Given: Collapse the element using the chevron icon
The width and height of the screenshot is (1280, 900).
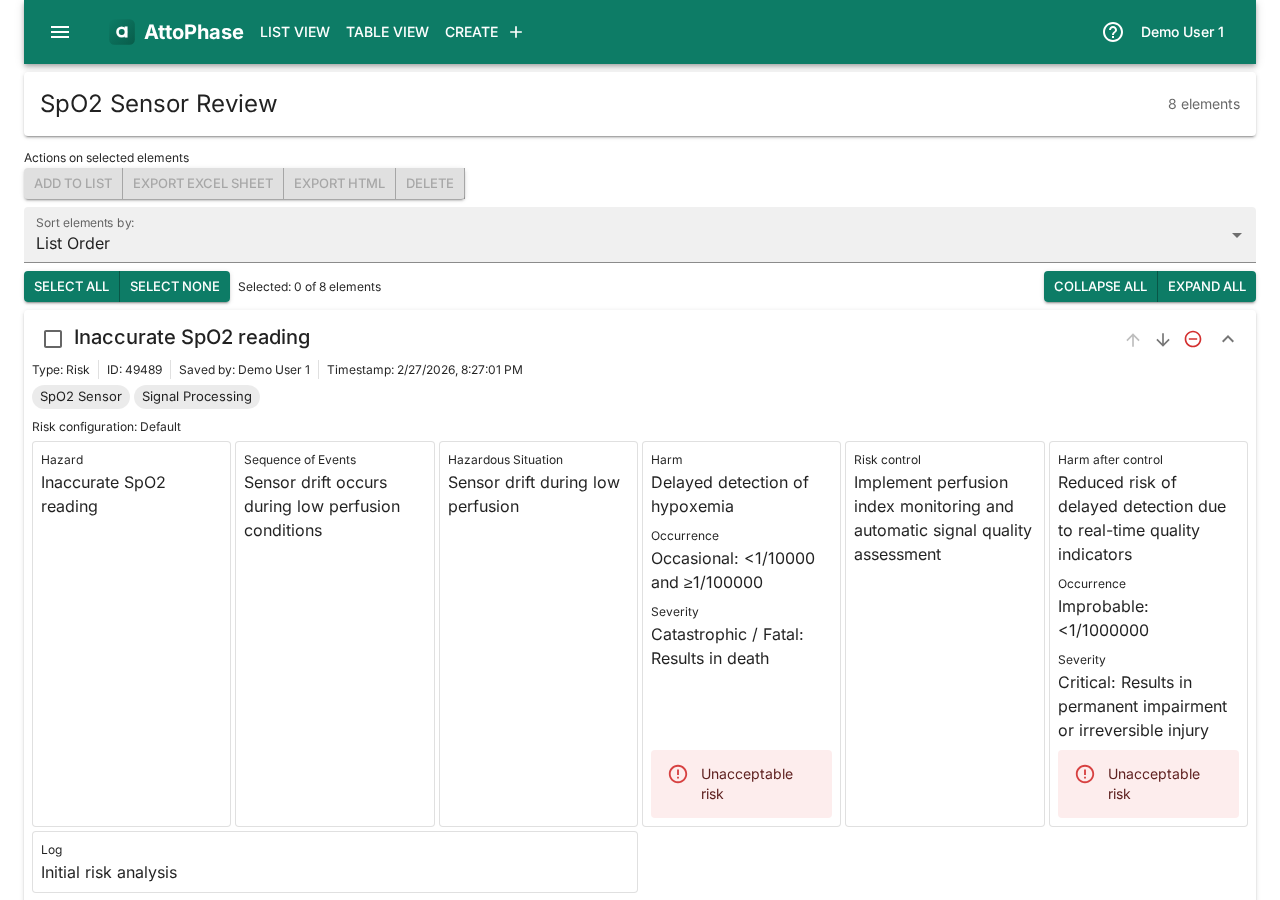Looking at the screenshot, I should pos(1226,339).
